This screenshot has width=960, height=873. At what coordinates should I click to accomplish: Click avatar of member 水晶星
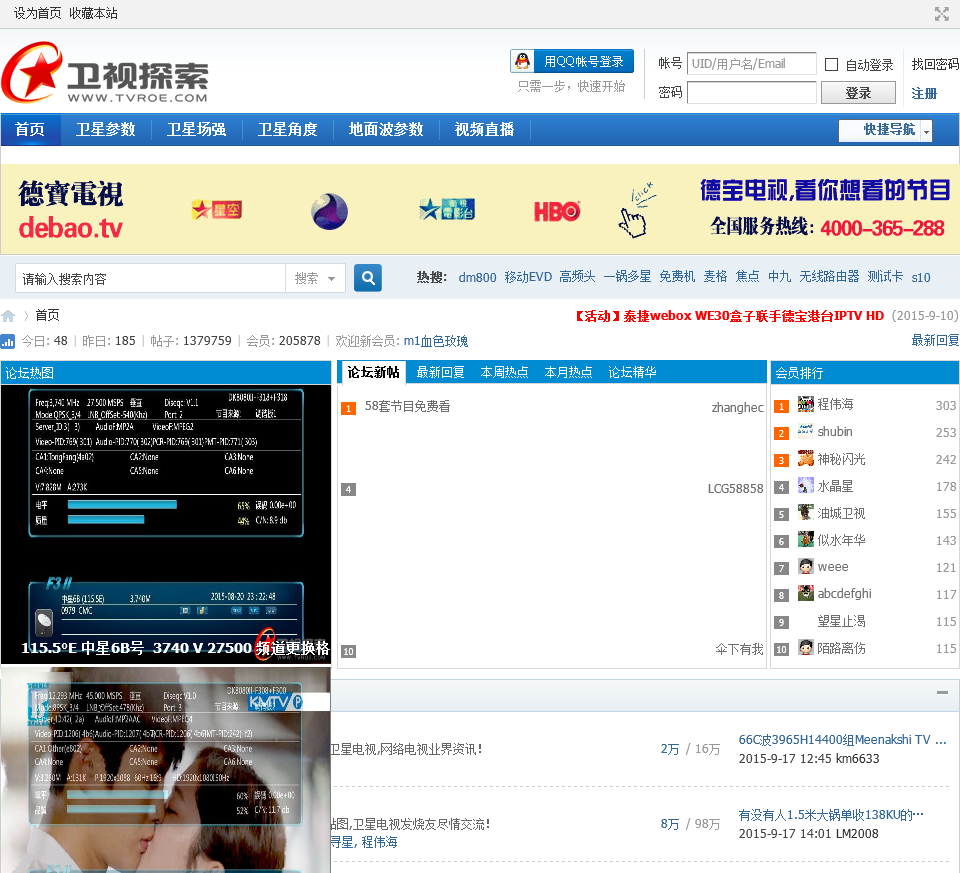pos(806,485)
